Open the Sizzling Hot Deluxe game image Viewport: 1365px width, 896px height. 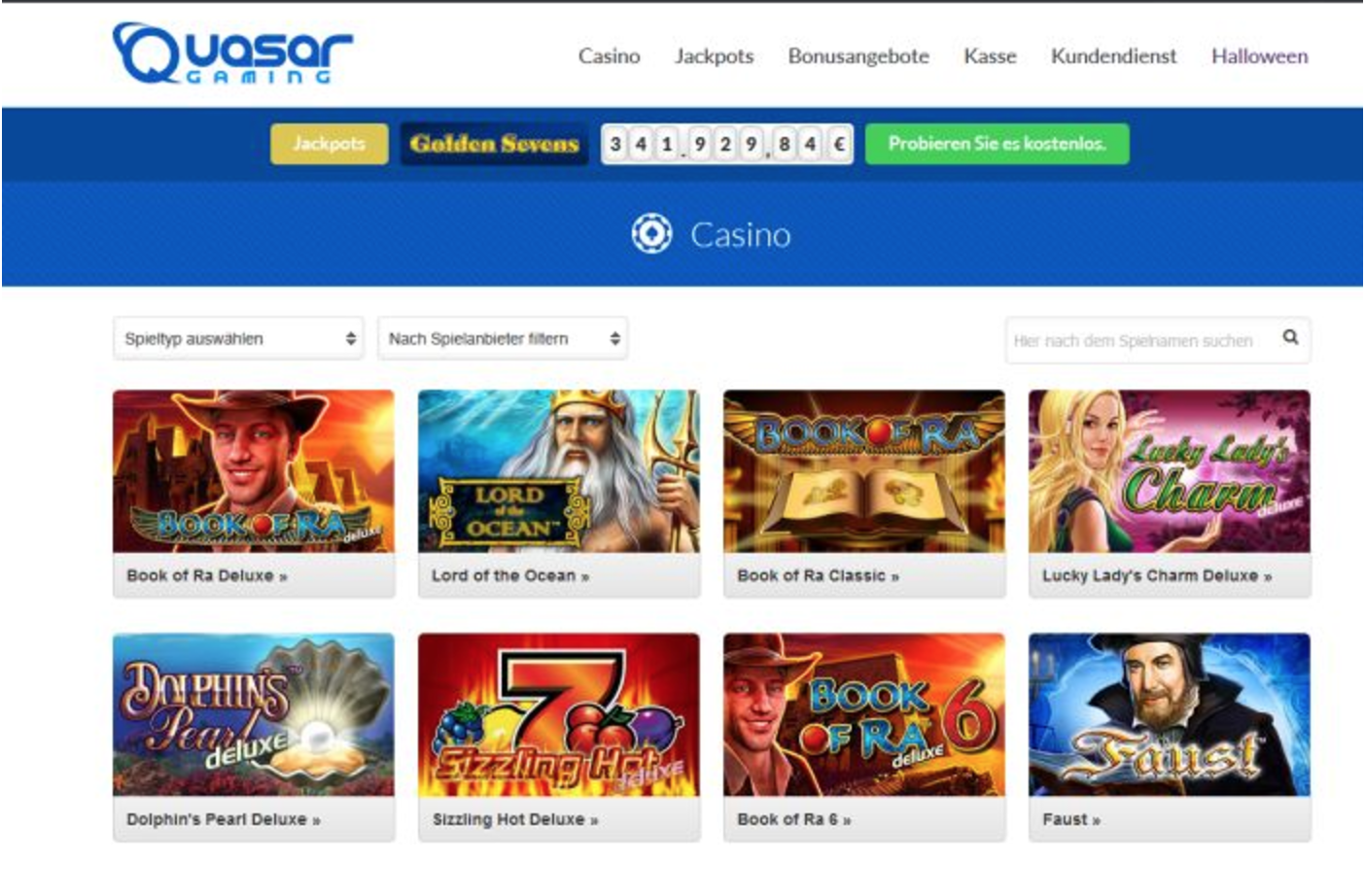tap(559, 715)
